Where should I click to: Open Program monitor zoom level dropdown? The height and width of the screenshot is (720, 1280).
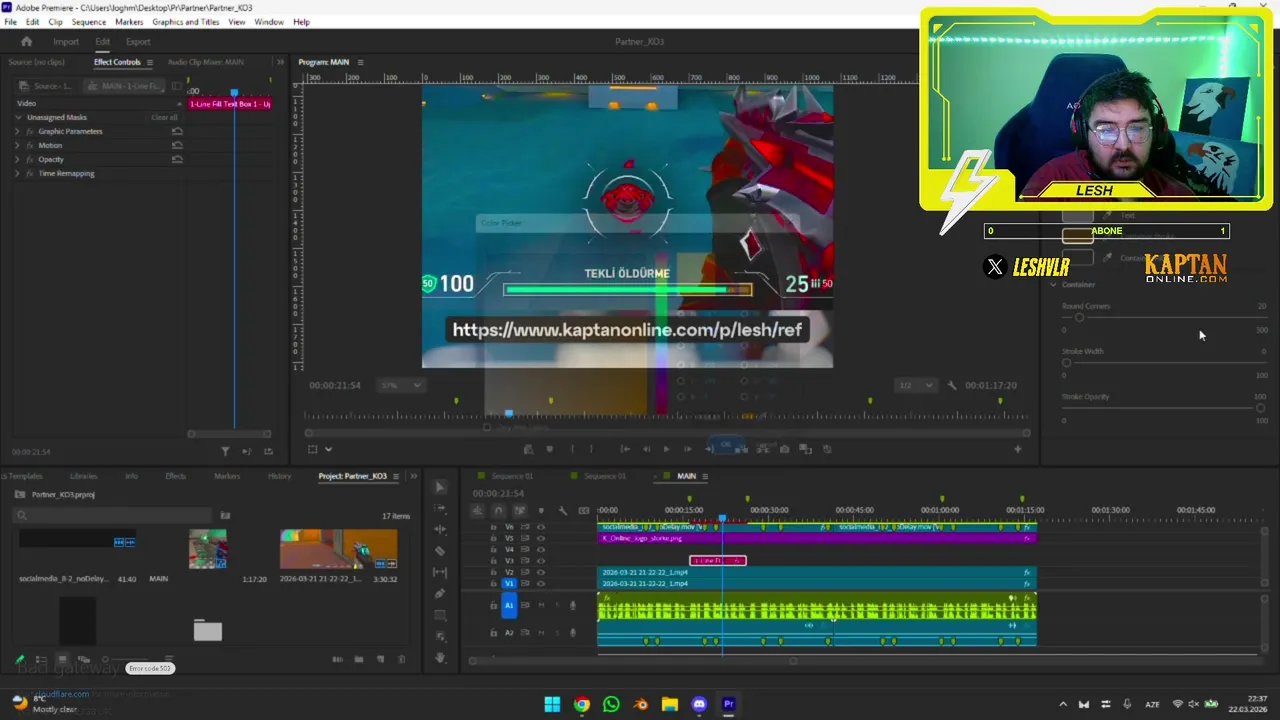(401, 385)
